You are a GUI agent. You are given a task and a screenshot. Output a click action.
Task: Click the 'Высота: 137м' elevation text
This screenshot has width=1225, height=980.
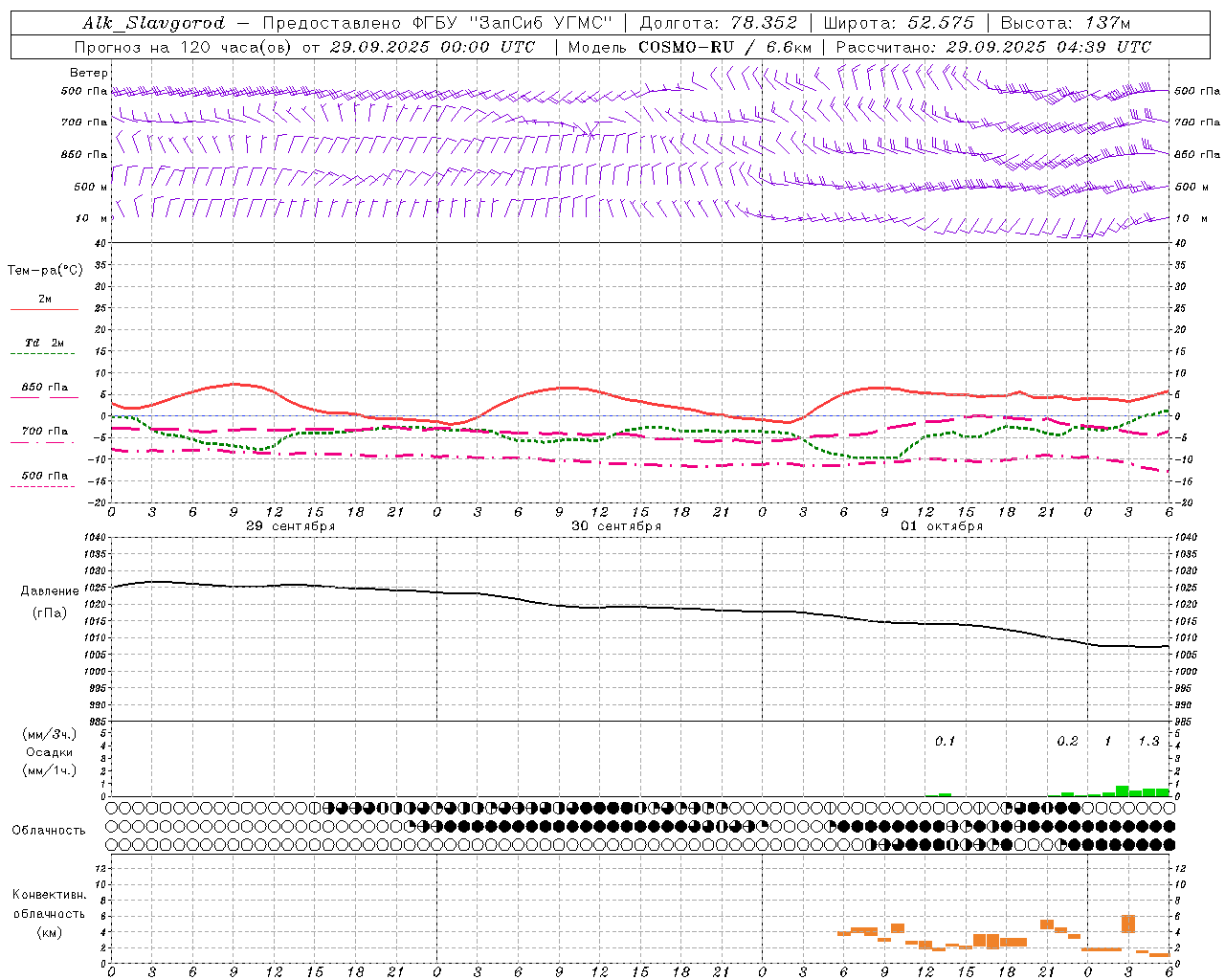coord(1065,23)
